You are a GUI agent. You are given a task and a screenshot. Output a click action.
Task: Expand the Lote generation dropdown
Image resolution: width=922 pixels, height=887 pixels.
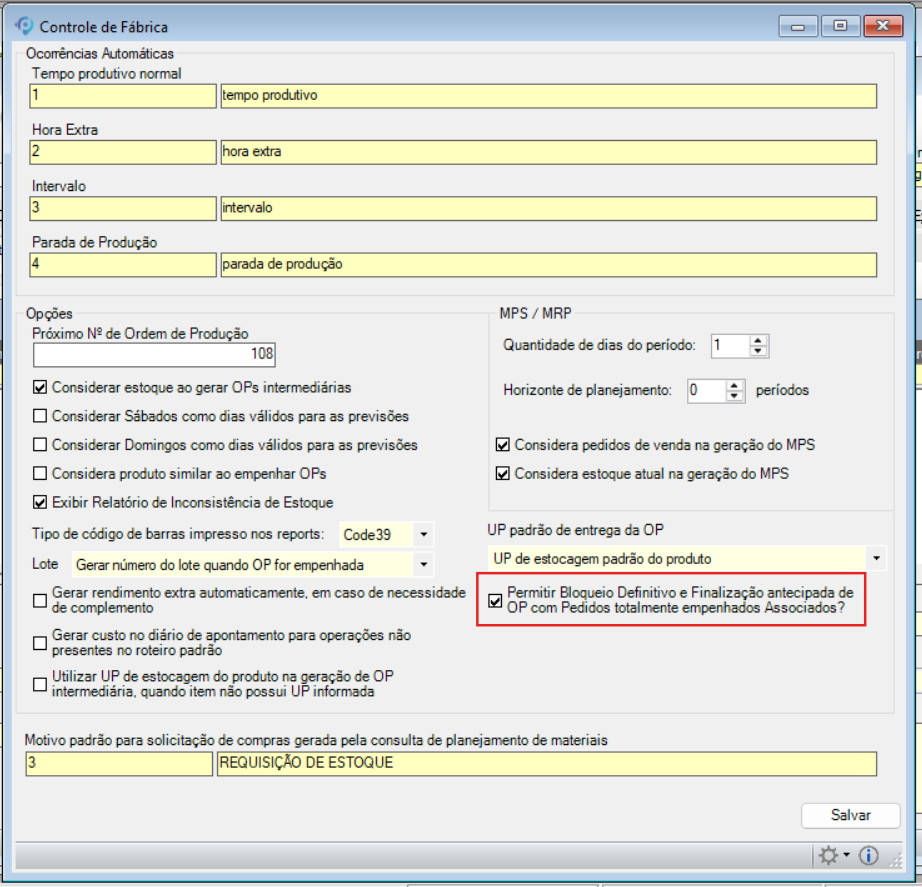coord(423,565)
